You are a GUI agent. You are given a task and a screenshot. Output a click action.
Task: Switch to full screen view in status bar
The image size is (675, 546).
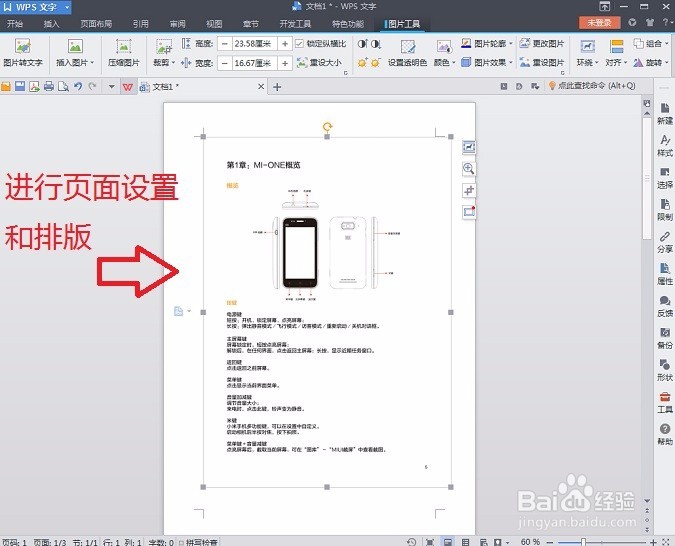[429, 542]
